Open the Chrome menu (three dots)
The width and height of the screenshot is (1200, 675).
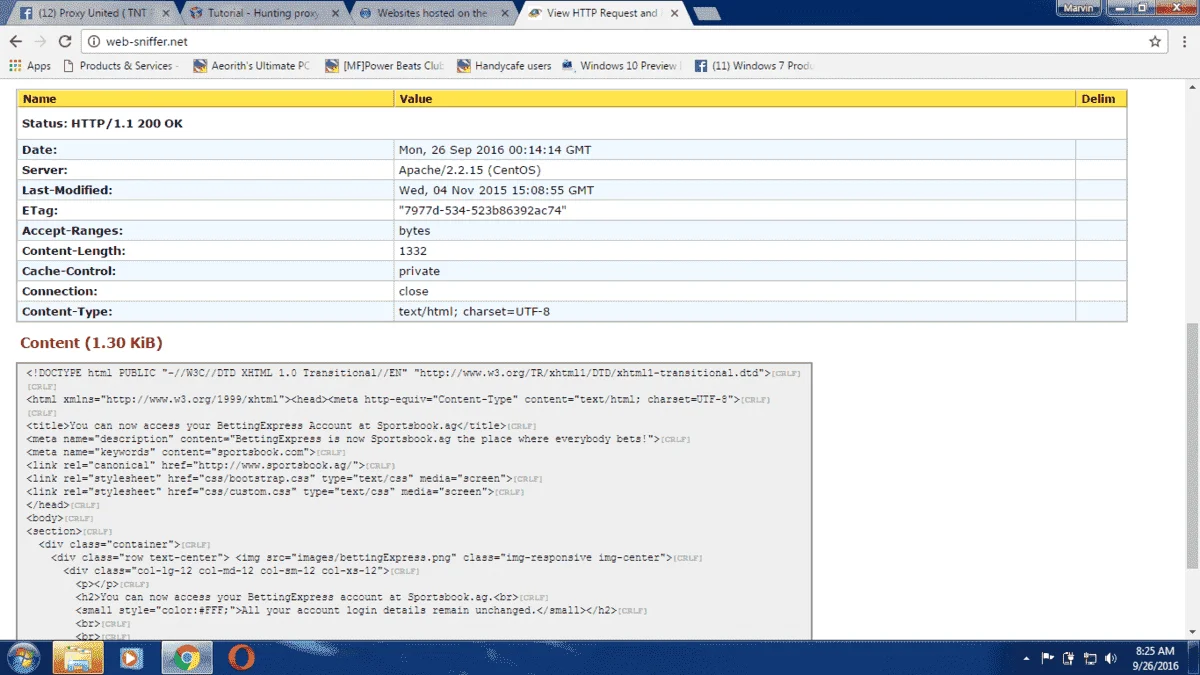click(1184, 42)
